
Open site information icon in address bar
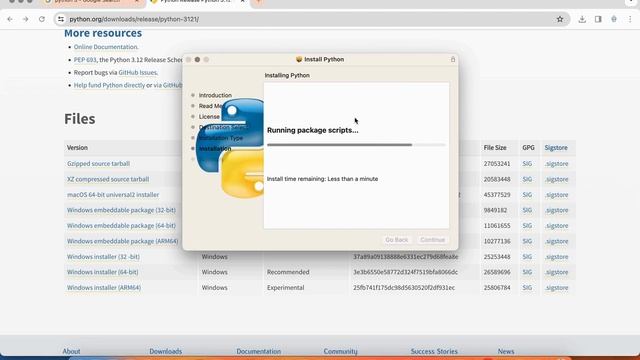coord(61,19)
